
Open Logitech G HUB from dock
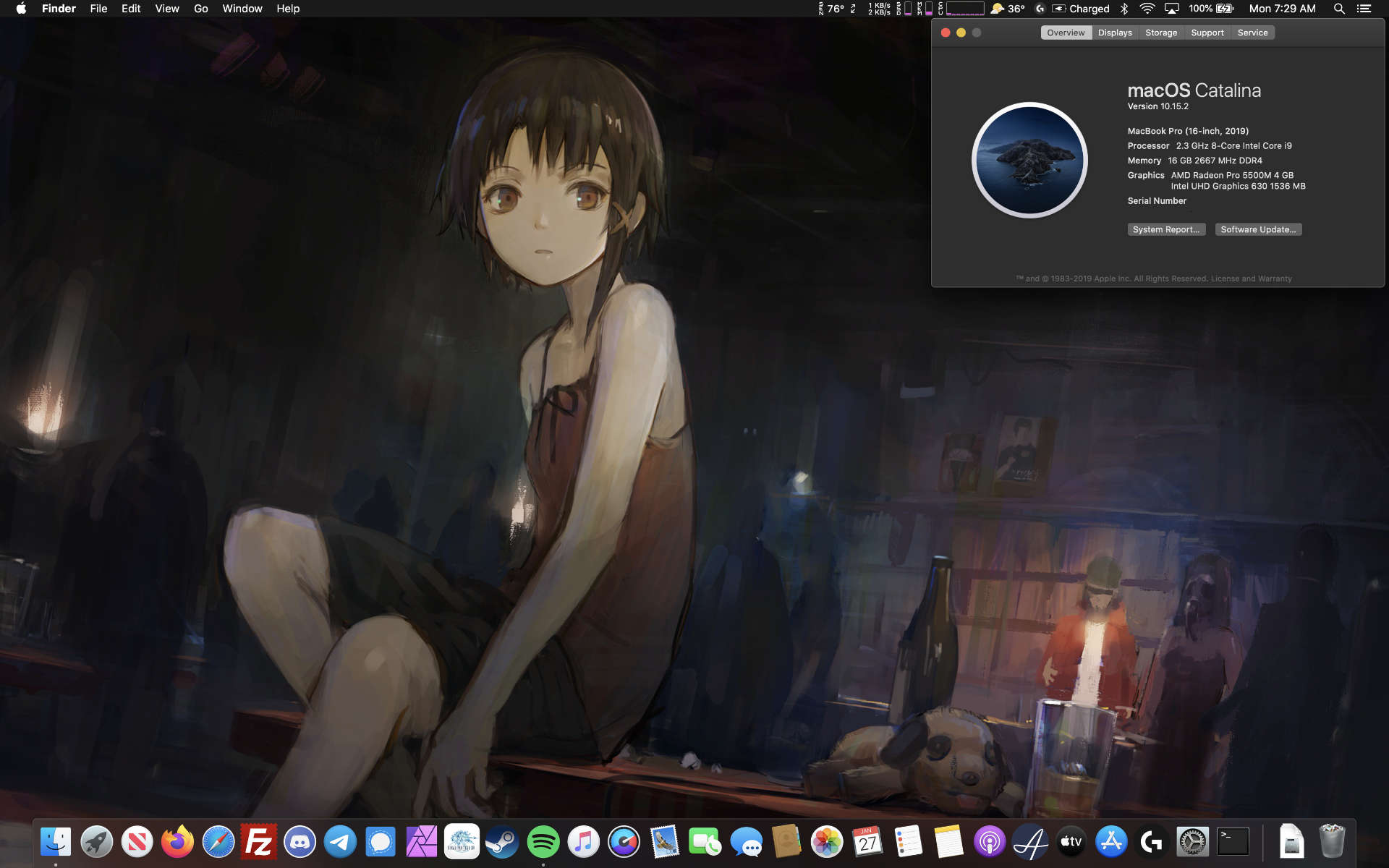[x=1152, y=842]
